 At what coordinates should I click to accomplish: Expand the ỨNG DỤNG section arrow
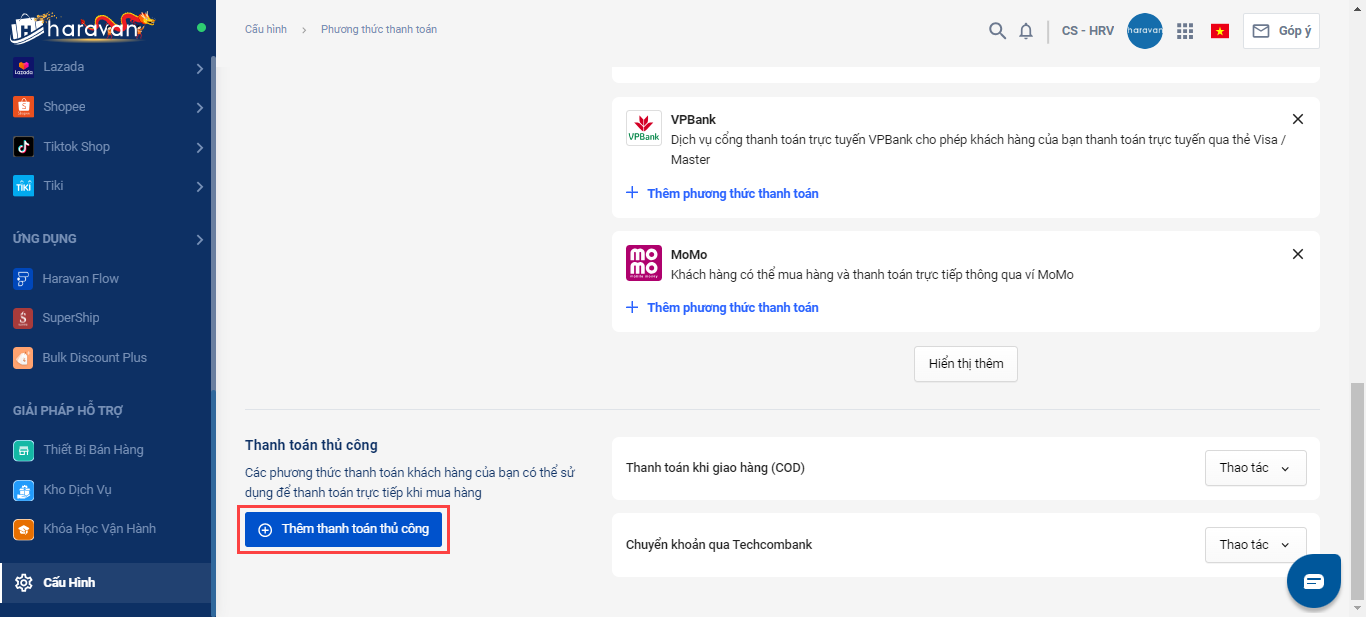200,240
